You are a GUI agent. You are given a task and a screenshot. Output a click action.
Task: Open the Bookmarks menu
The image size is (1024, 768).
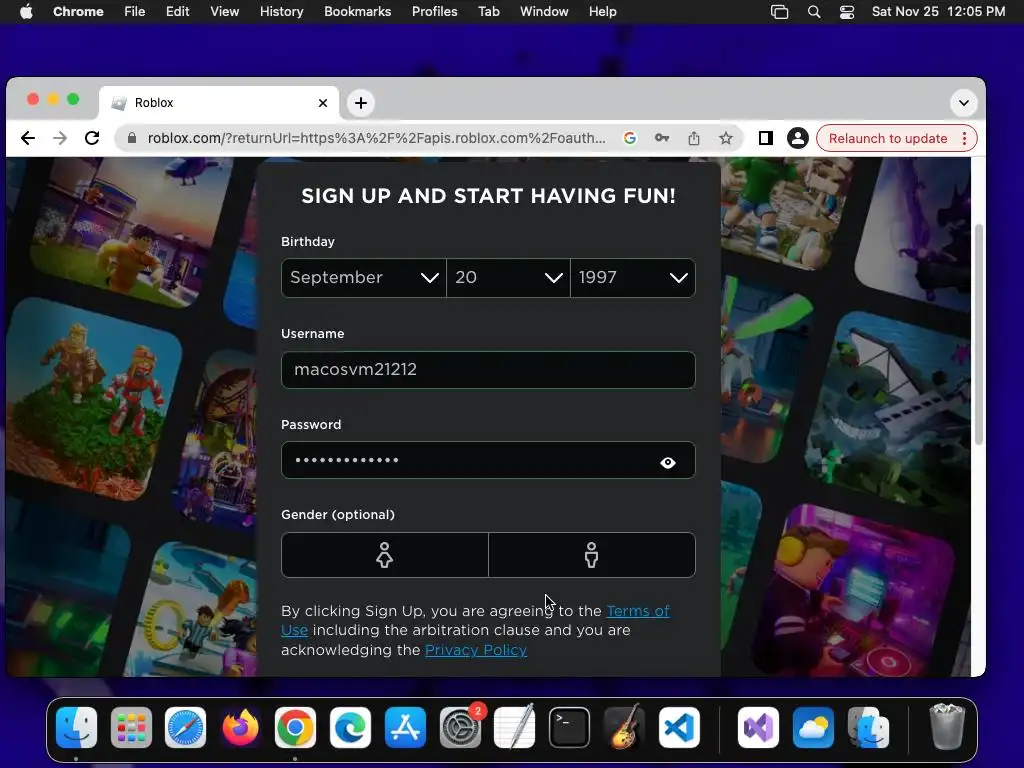357,11
